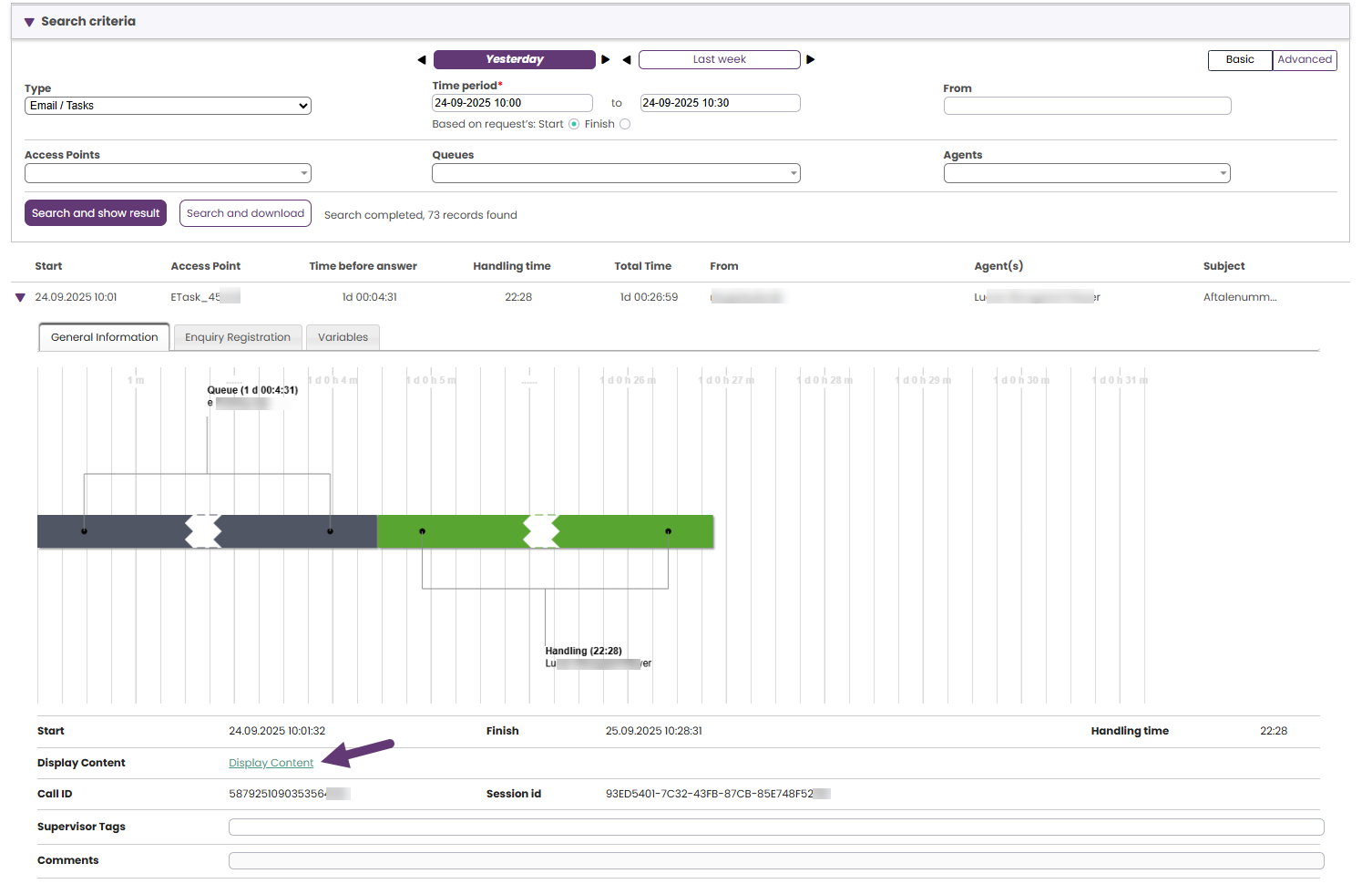1372x884 pixels.
Task: Collapse the Search criteria panel
Action: point(29,22)
